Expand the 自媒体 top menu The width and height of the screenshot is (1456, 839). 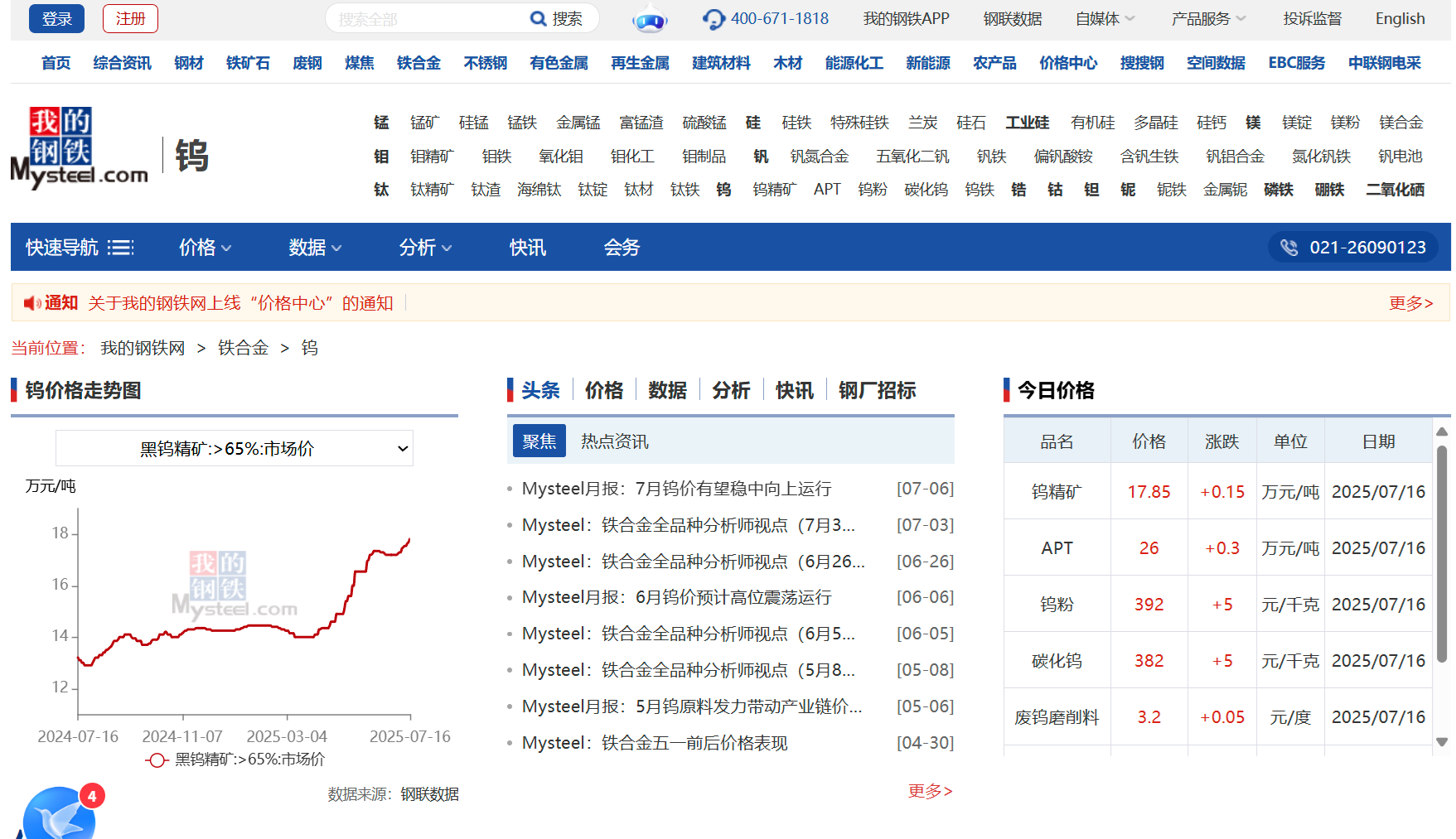[x=1105, y=18]
